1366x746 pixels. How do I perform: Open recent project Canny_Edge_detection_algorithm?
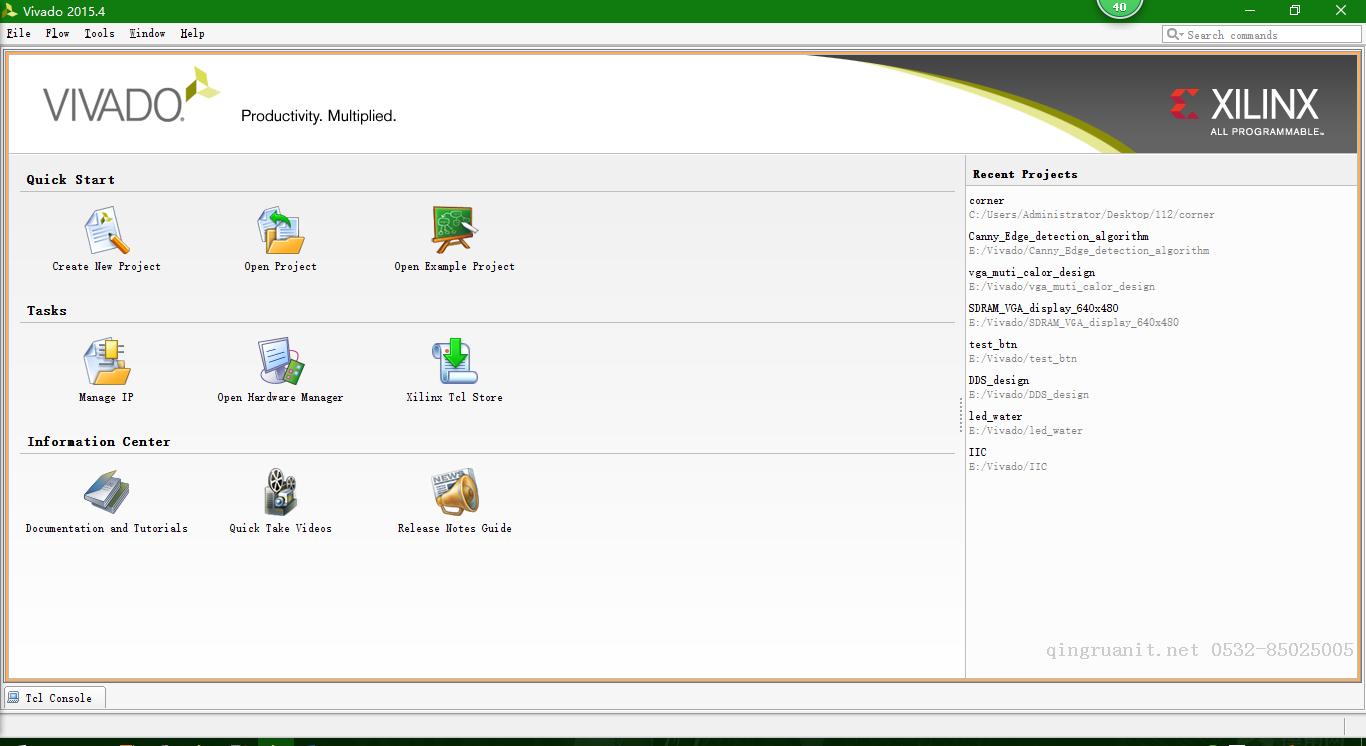coord(1058,237)
